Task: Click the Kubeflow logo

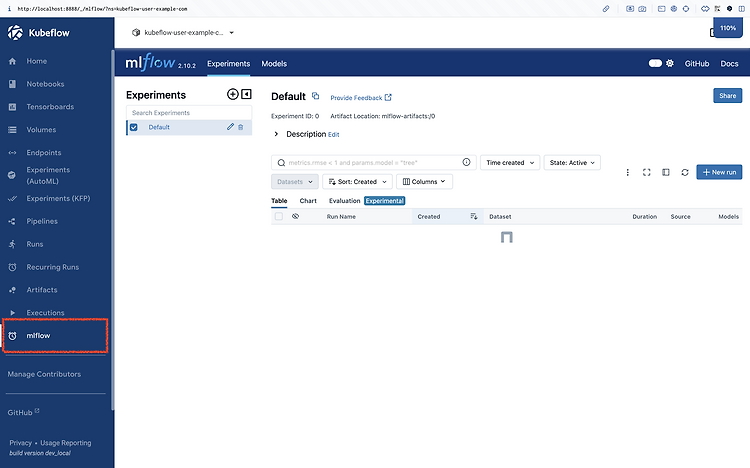Action: pos(39,33)
